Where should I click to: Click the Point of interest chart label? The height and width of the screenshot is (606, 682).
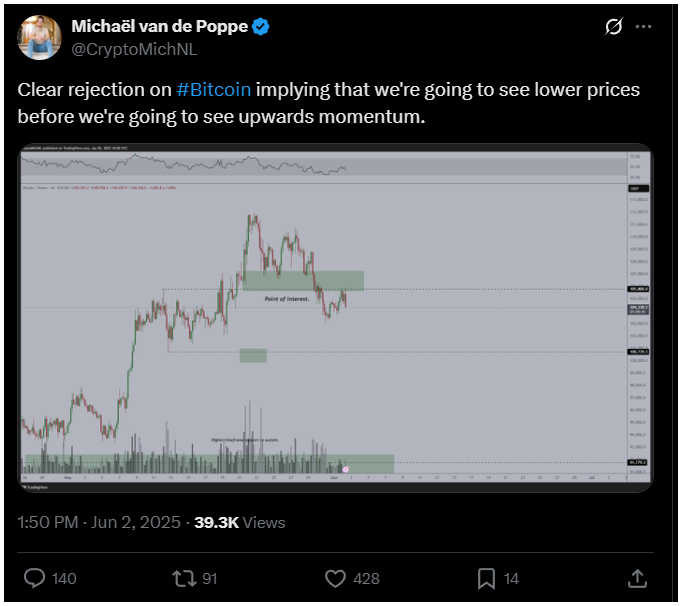(x=287, y=299)
